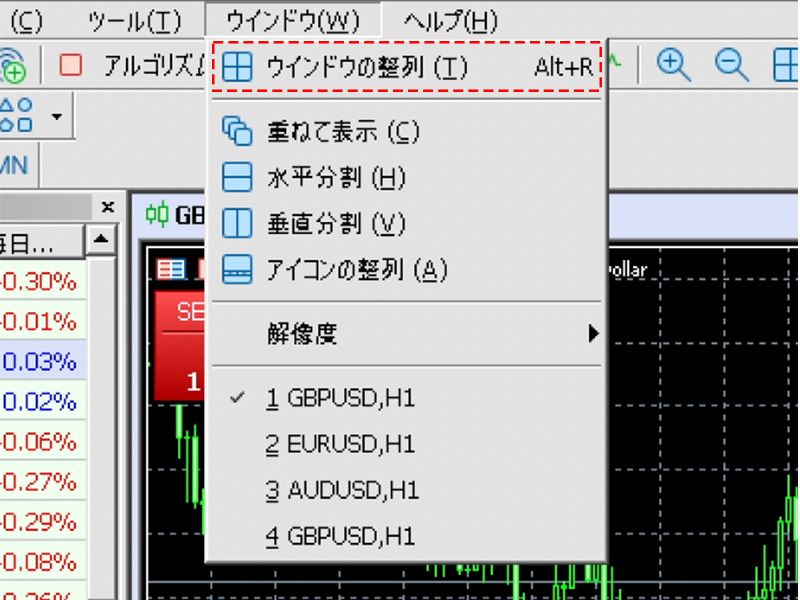Open the shapes objects dropdown arrow
800x600 pixels.
pos(57,116)
